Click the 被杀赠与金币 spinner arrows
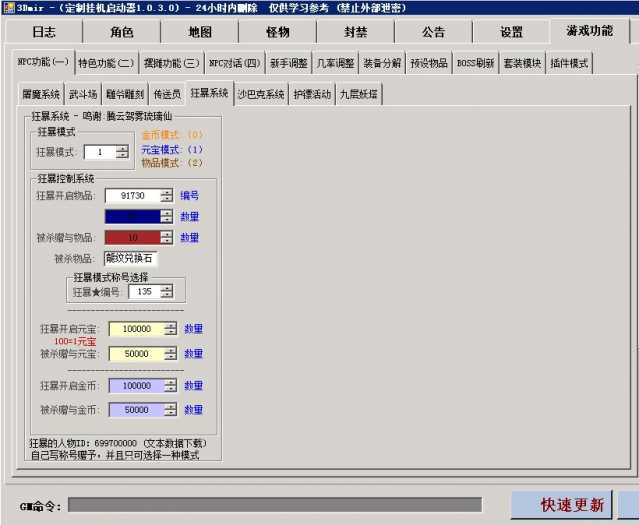This screenshot has width=639, height=525. click(x=170, y=410)
